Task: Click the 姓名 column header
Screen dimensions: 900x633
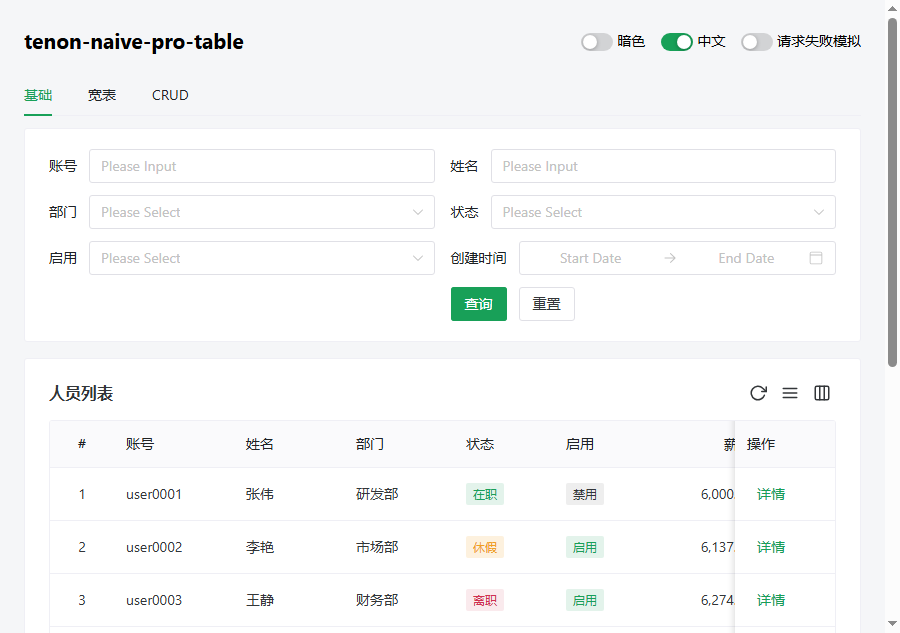Action: pyautogui.click(x=259, y=444)
